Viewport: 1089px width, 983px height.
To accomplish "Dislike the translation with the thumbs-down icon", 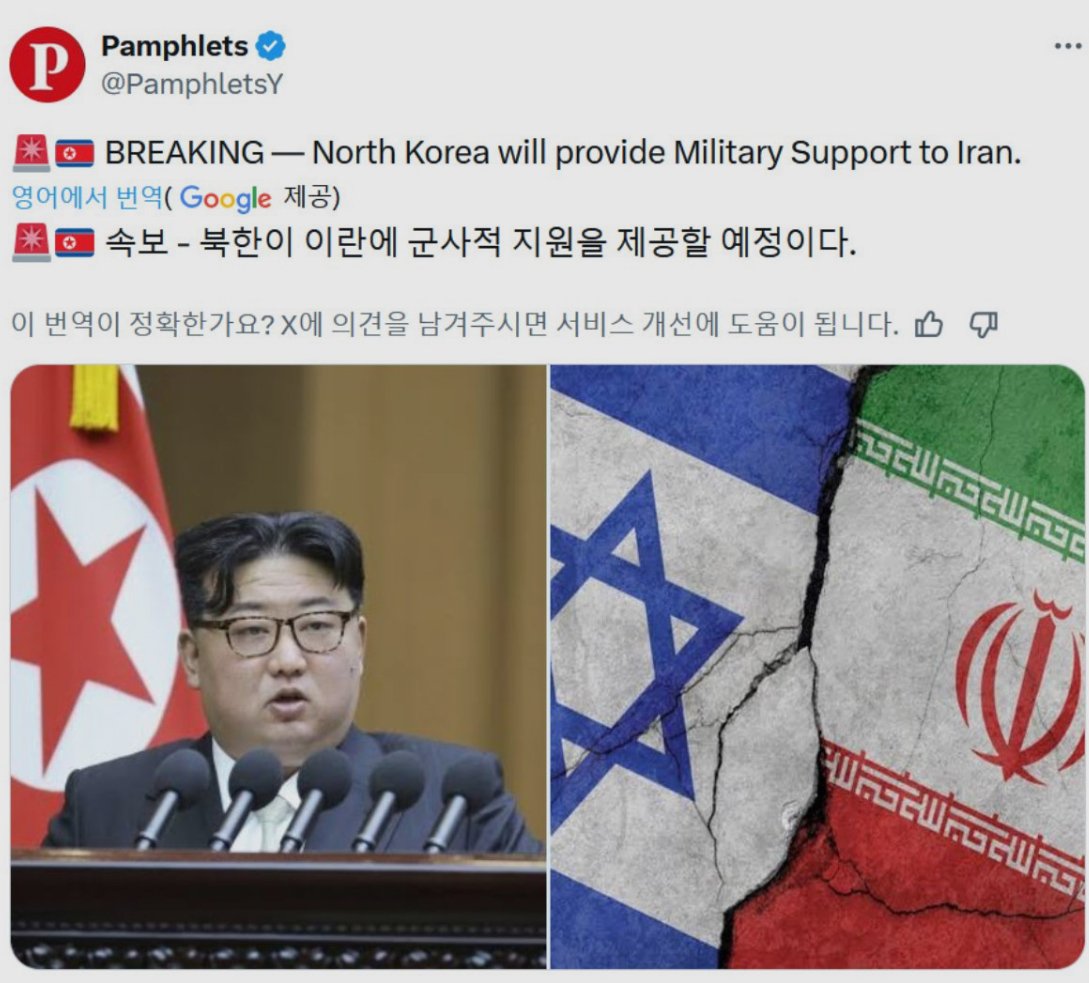I will tap(983, 324).
